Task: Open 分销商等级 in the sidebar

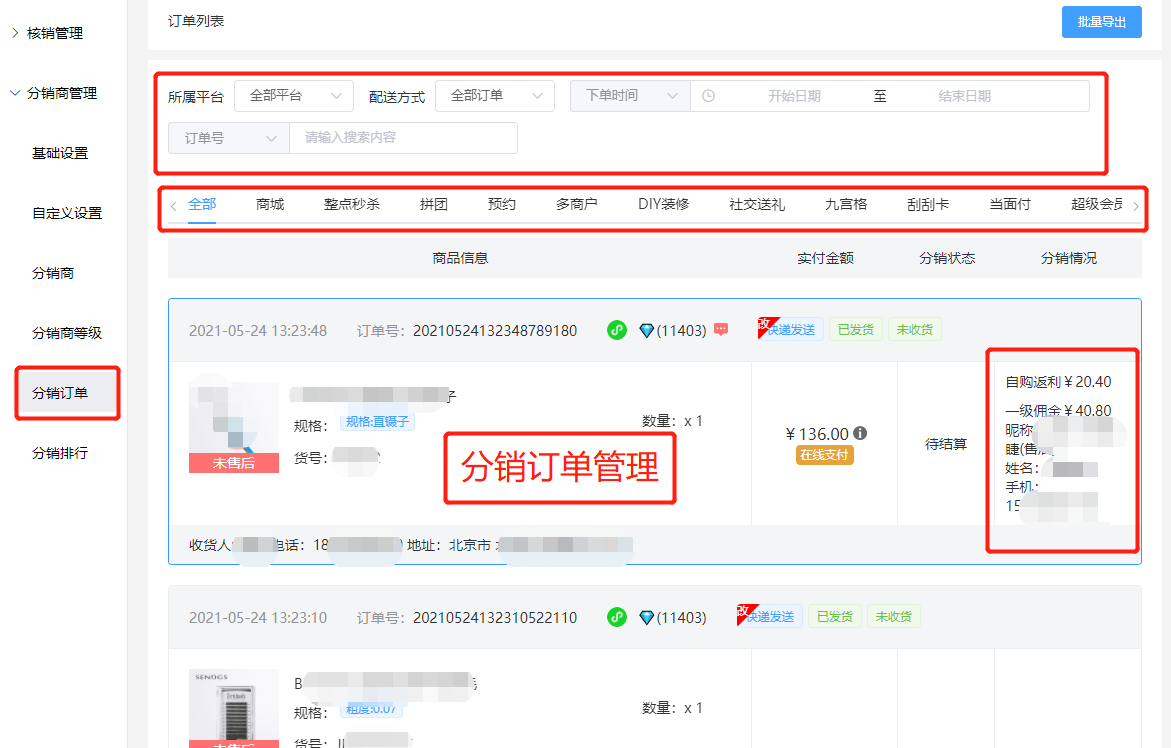Action: [x=67, y=333]
